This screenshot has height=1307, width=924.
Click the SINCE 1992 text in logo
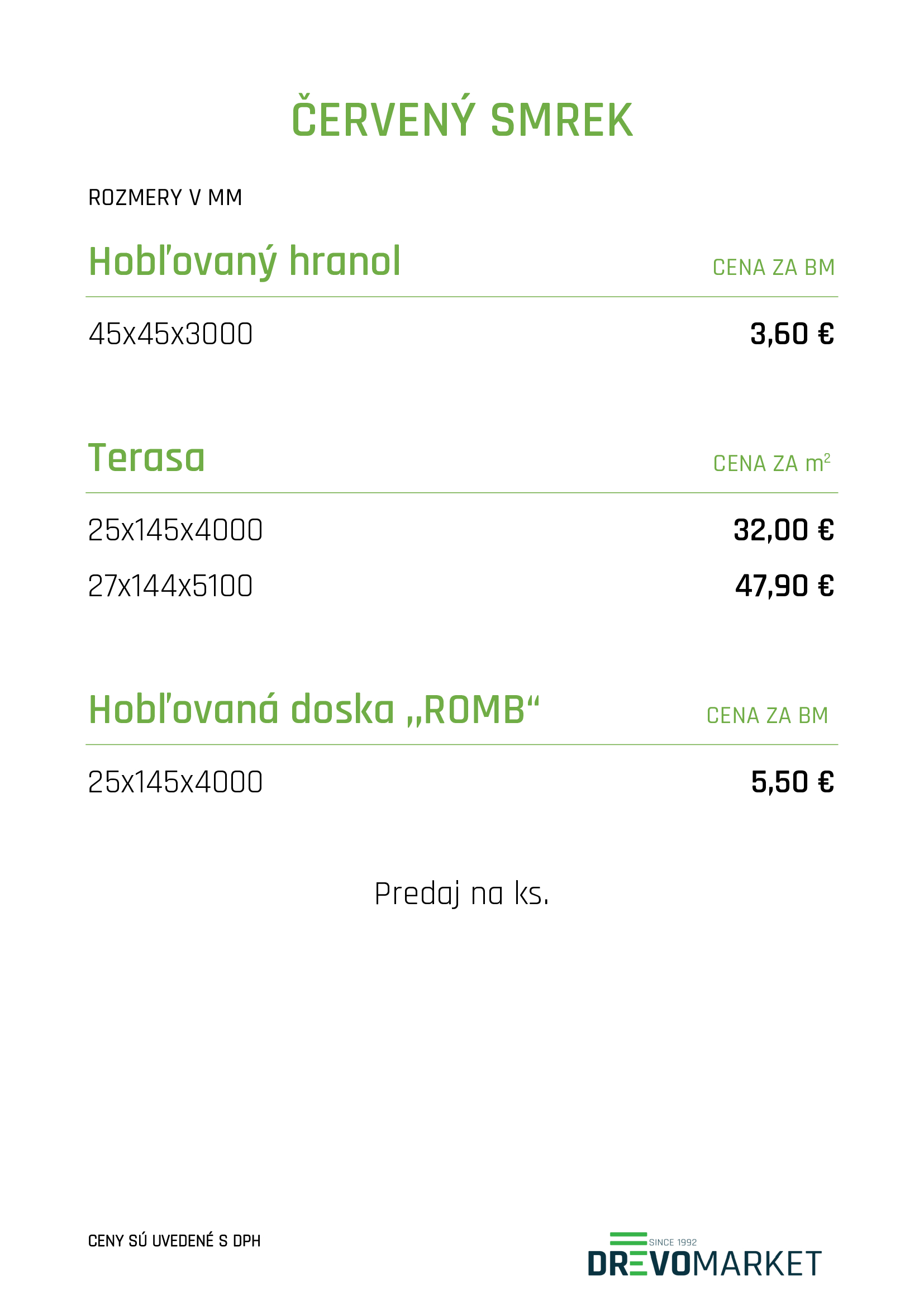(x=673, y=1243)
